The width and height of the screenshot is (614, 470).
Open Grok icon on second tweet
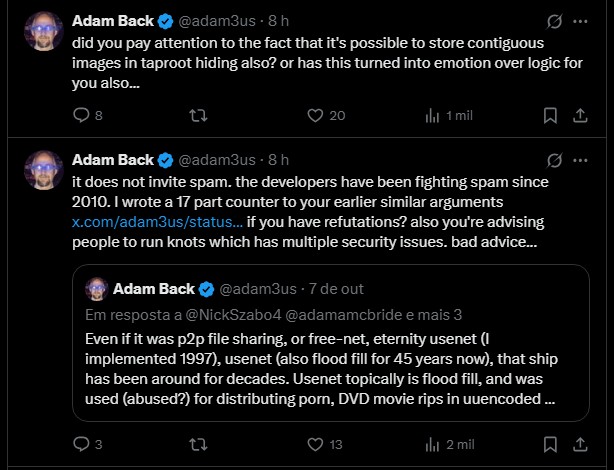(x=556, y=160)
